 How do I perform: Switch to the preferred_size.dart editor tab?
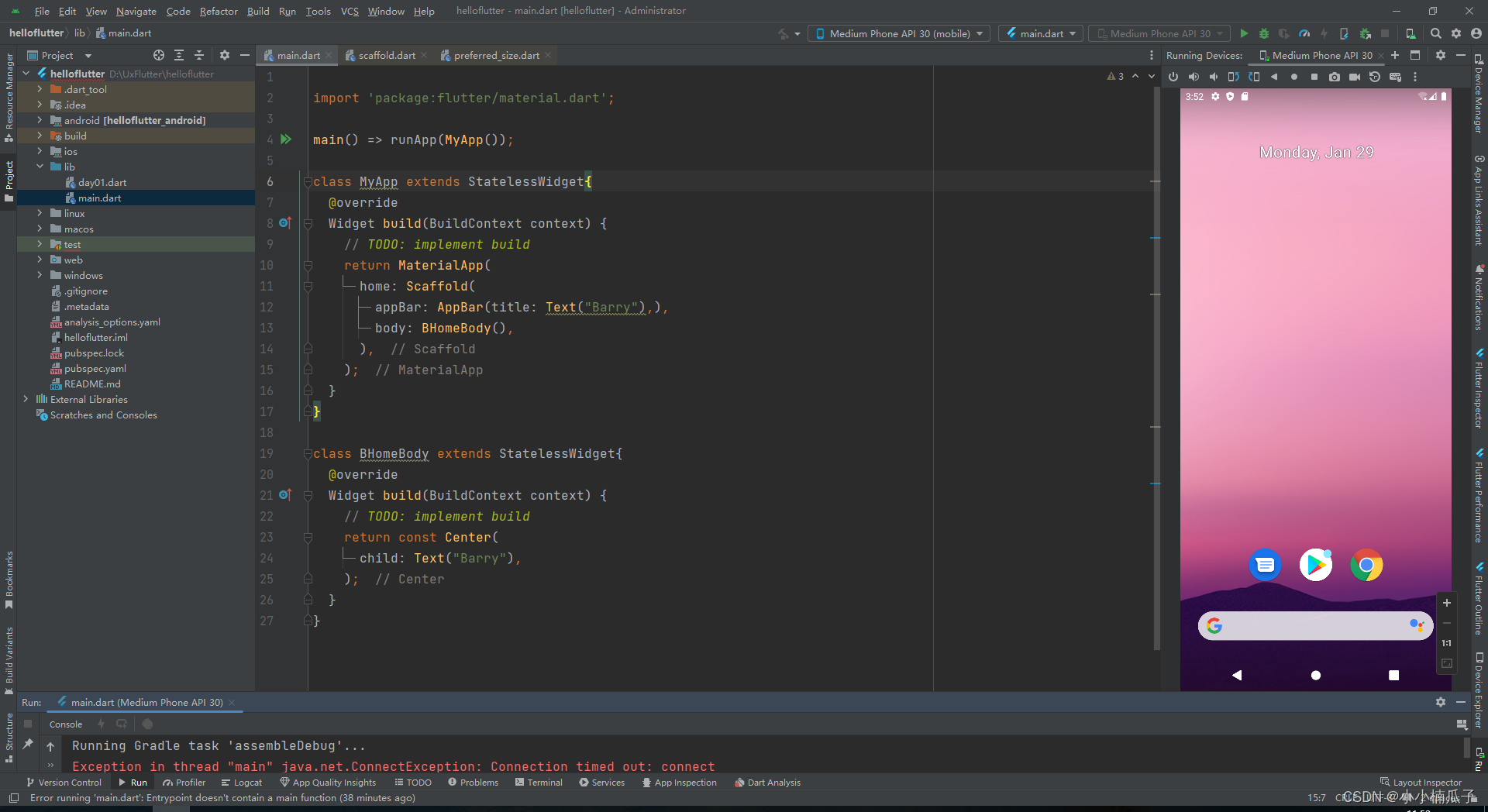(496, 55)
